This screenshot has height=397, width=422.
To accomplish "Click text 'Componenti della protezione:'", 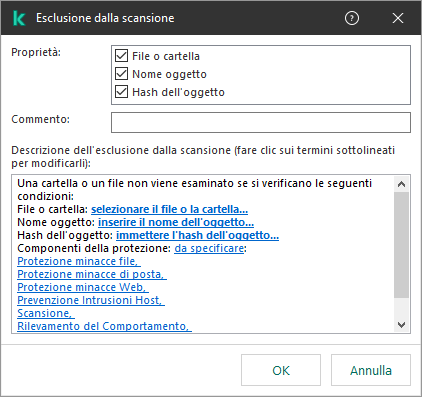I will click(x=94, y=248).
